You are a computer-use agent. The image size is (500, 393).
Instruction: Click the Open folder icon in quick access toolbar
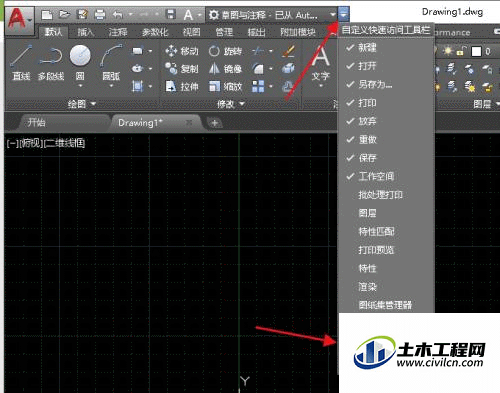(x=64, y=14)
